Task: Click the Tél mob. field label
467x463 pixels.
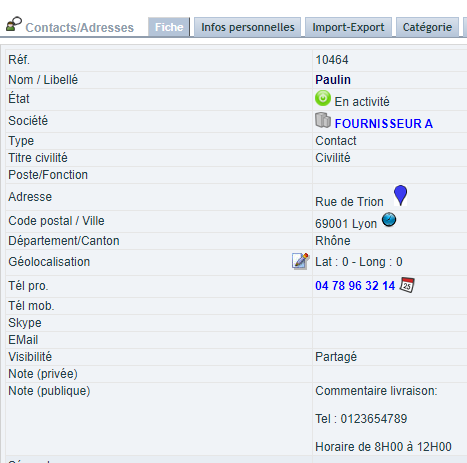Action: click(31, 306)
